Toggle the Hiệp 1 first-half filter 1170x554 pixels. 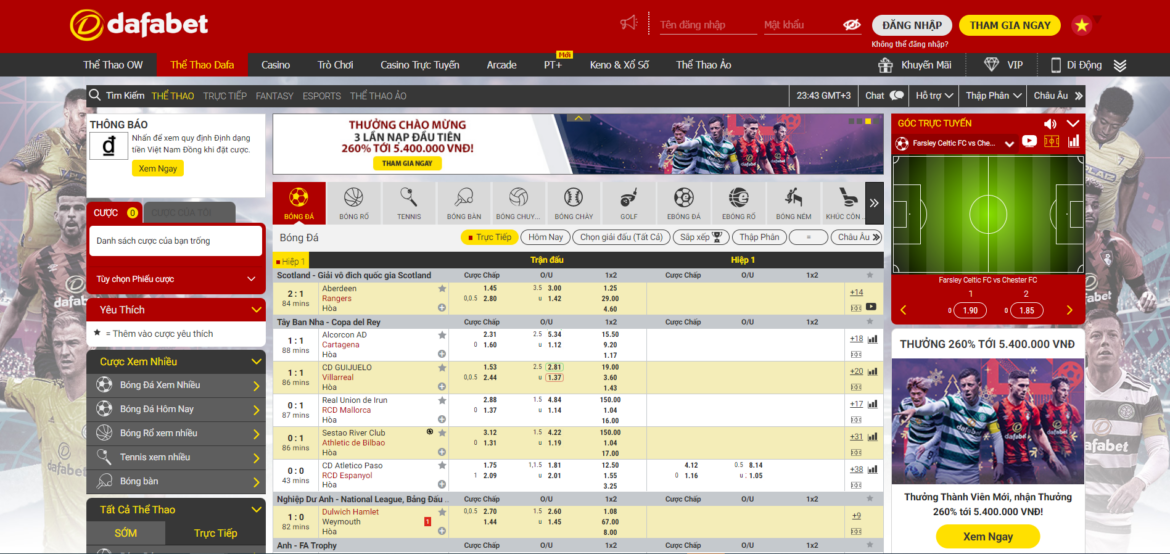(292, 261)
